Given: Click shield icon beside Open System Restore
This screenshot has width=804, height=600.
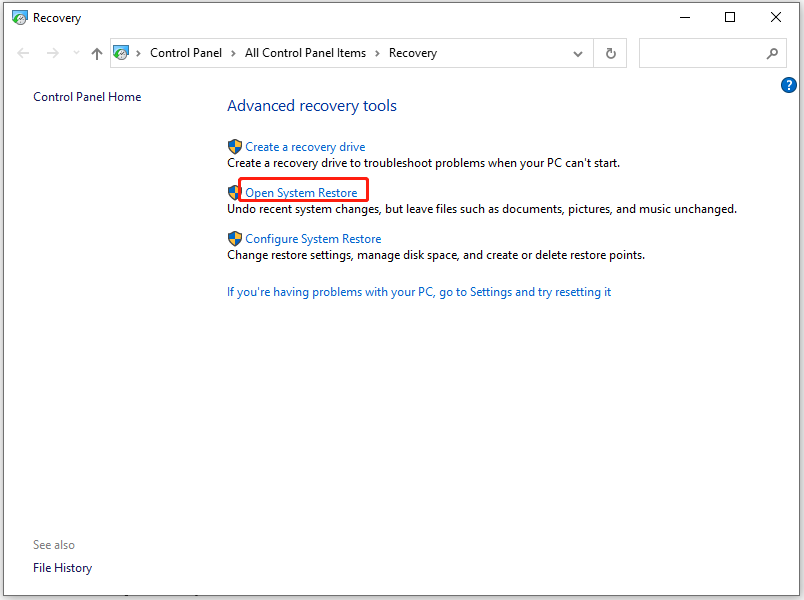Looking at the screenshot, I should click(x=233, y=193).
